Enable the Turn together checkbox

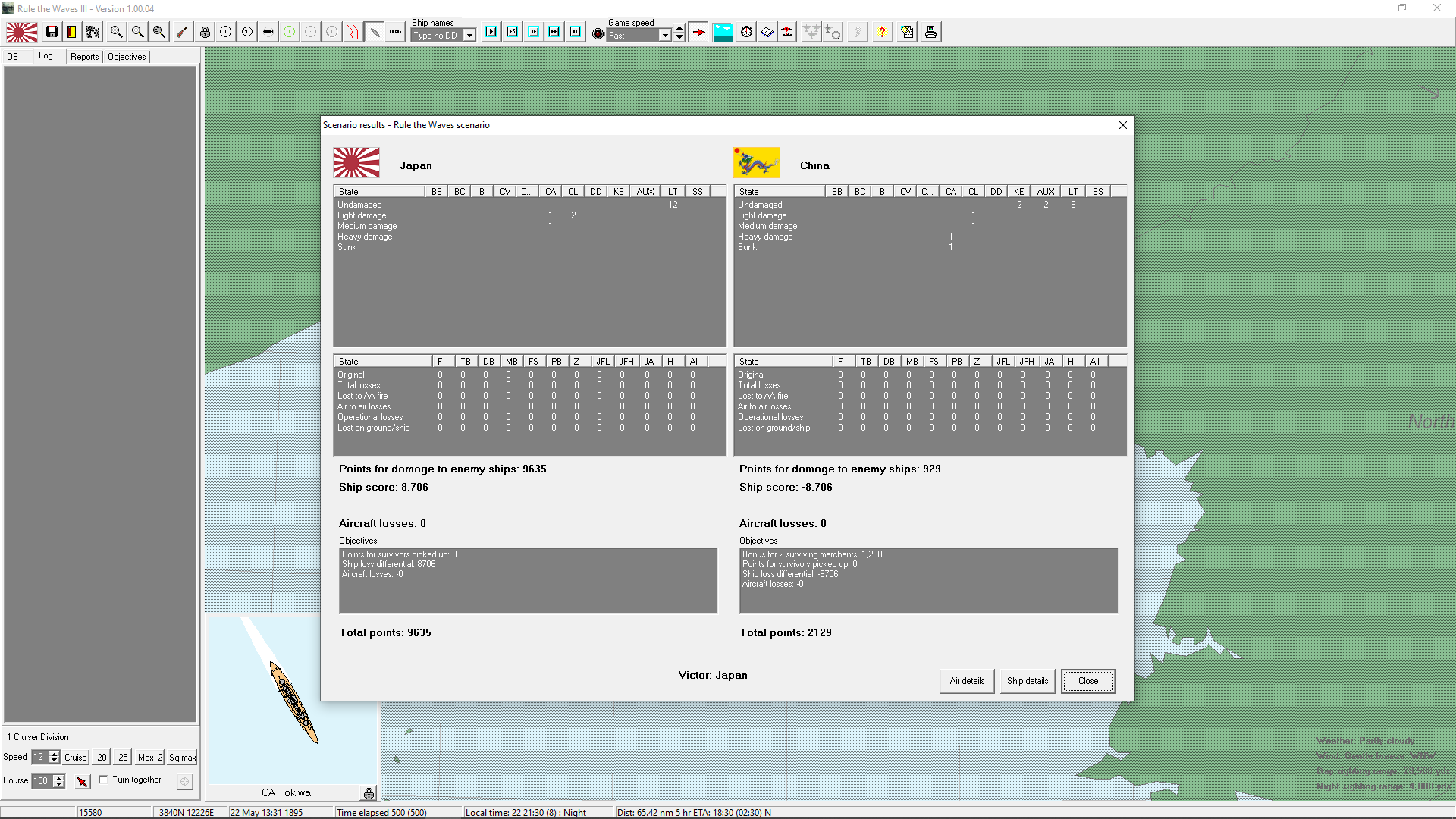[103, 780]
